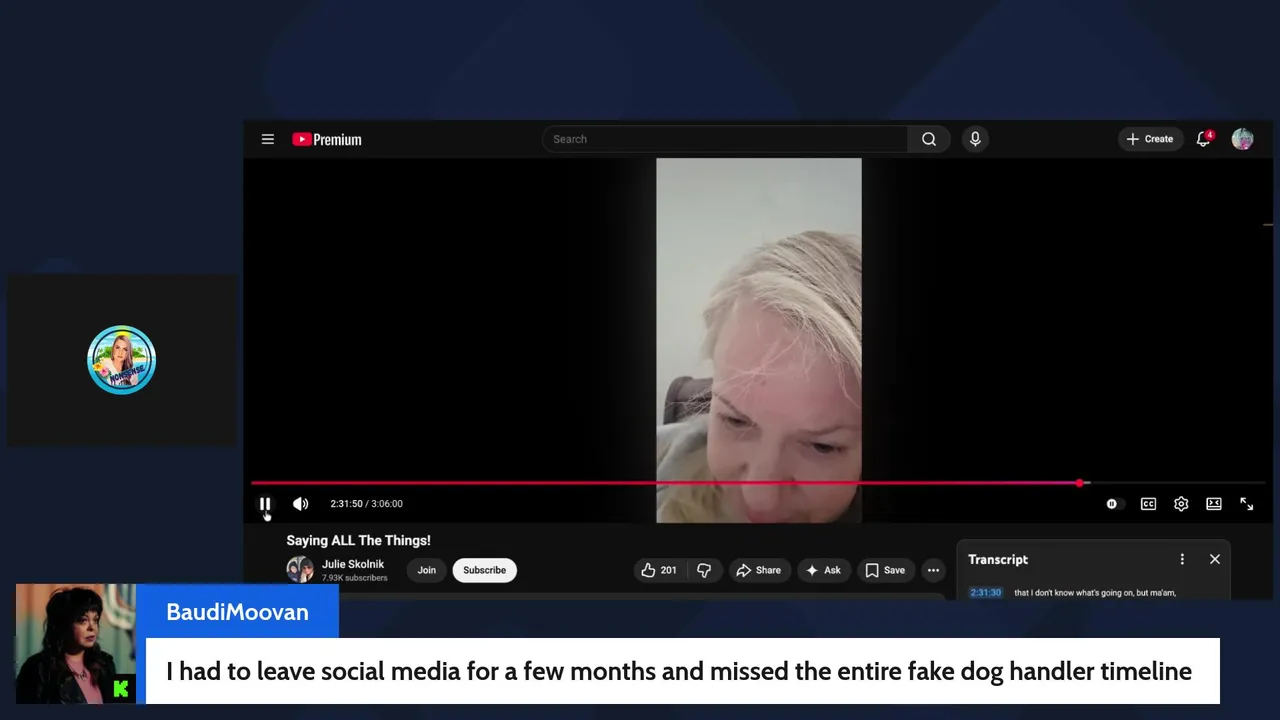This screenshot has width=1280, height=720.
Task: Share the video
Action: click(758, 570)
